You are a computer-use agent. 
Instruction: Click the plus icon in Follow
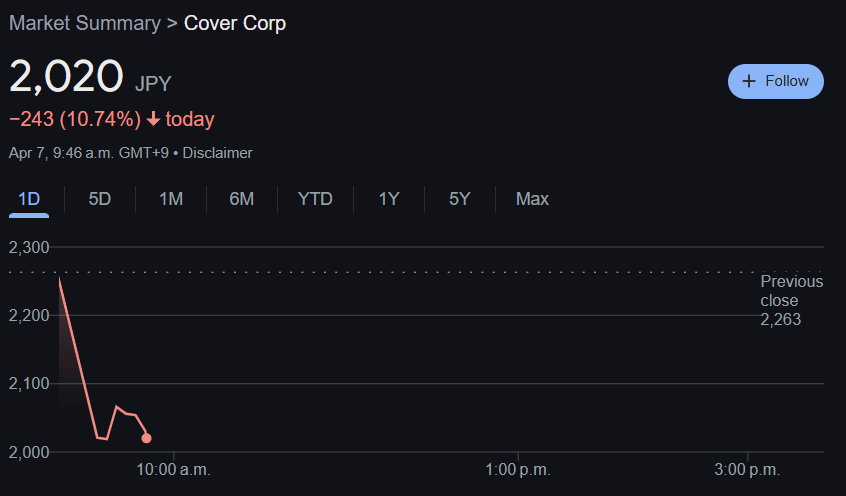tap(749, 81)
